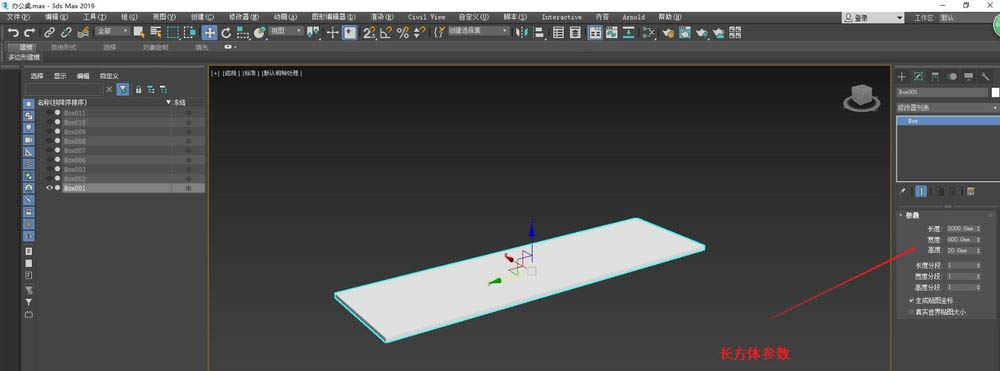Click the Align tool icon
The height and width of the screenshot is (371, 1000).
(x=539, y=33)
